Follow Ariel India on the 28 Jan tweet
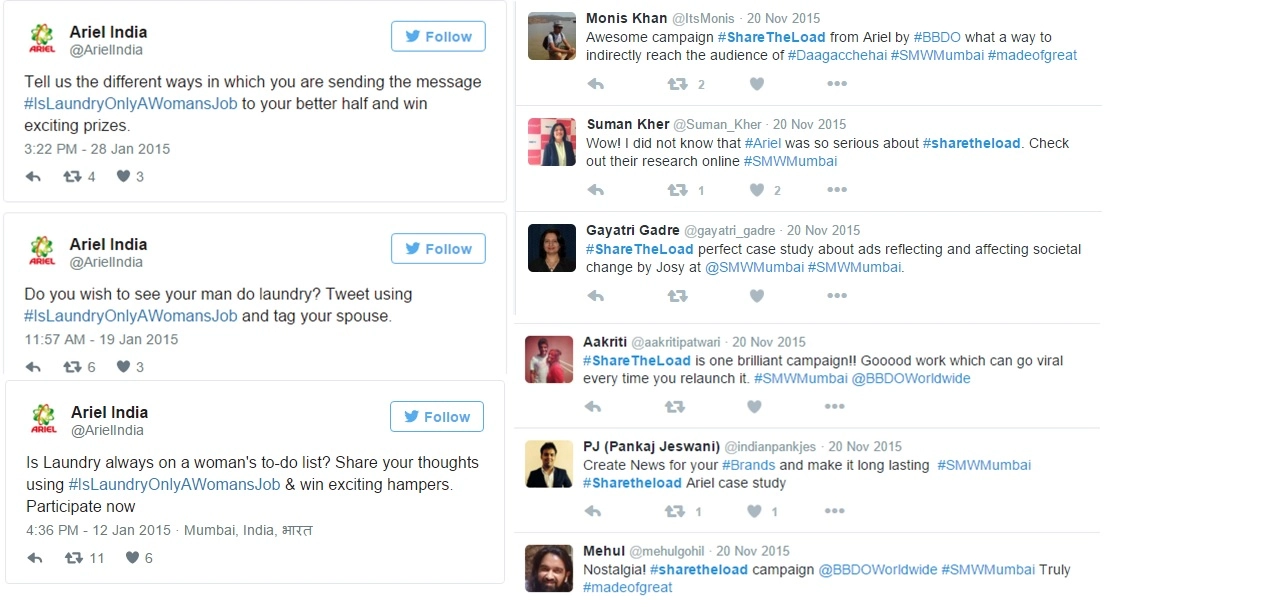This screenshot has height=607, width=1280. pyautogui.click(x=438, y=37)
